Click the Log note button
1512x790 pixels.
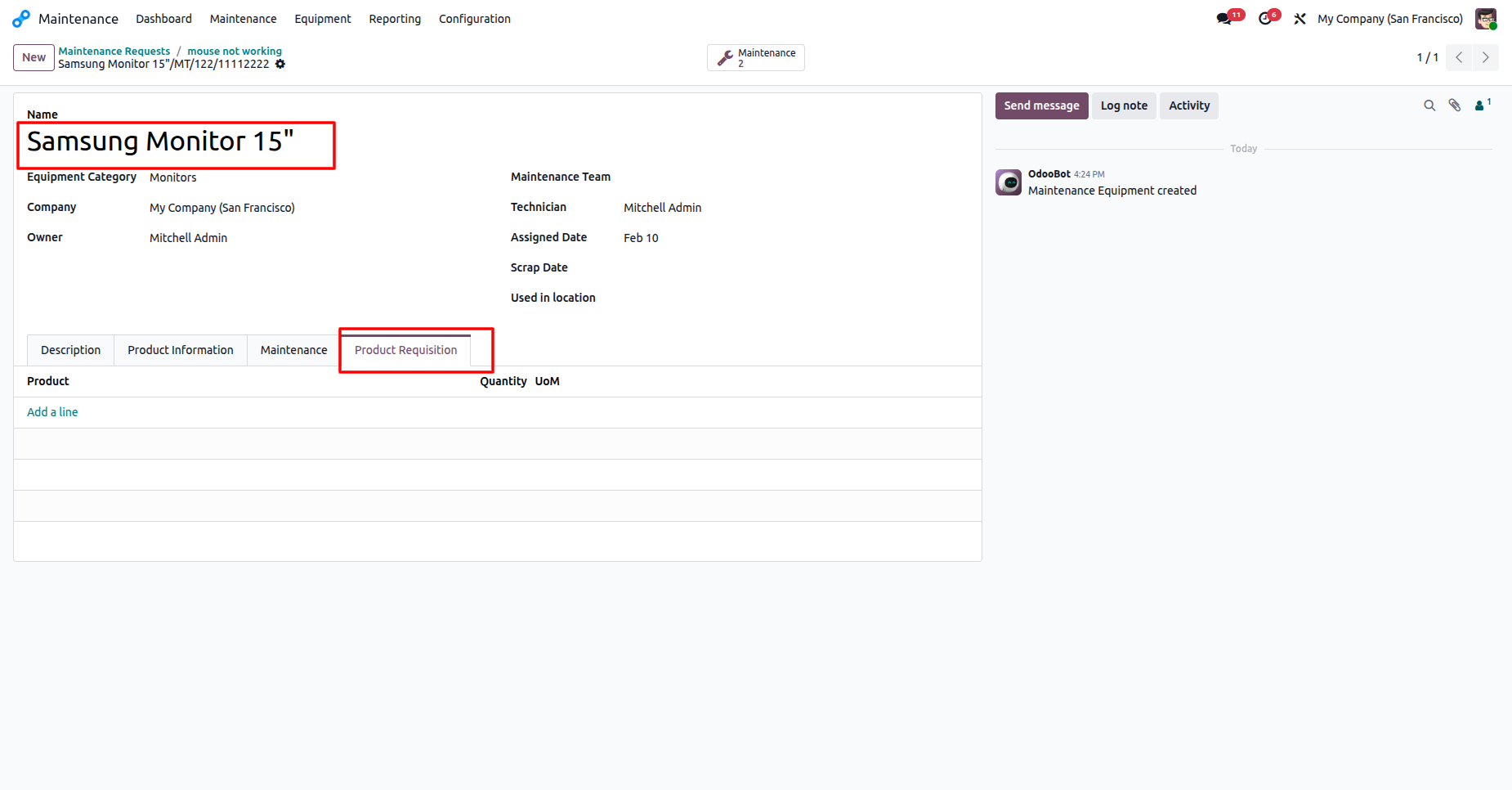[x=1124, y=105]
